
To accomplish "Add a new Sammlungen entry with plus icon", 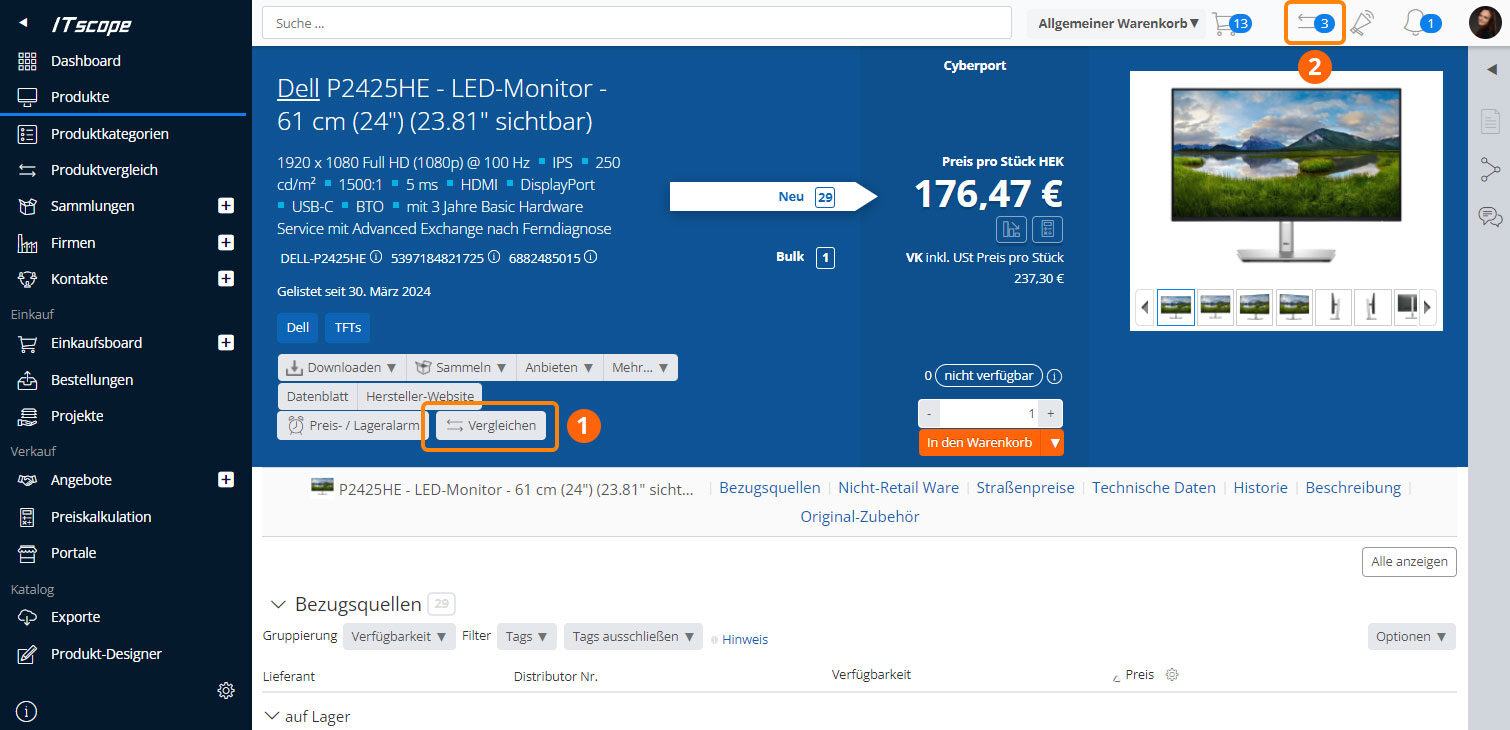I will [226, 206].
